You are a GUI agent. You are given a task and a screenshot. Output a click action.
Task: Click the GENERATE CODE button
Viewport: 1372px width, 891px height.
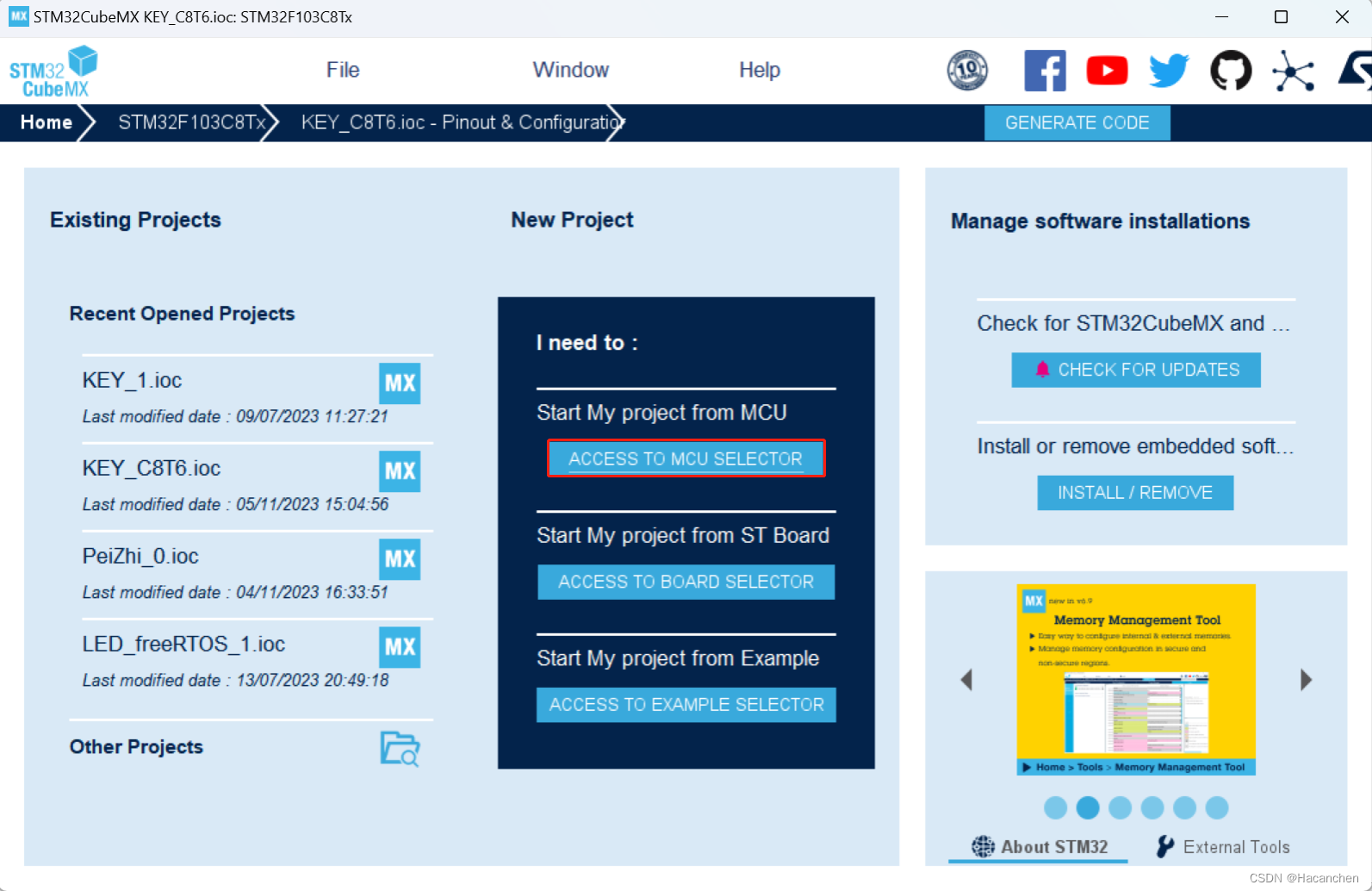[1077, 123]
